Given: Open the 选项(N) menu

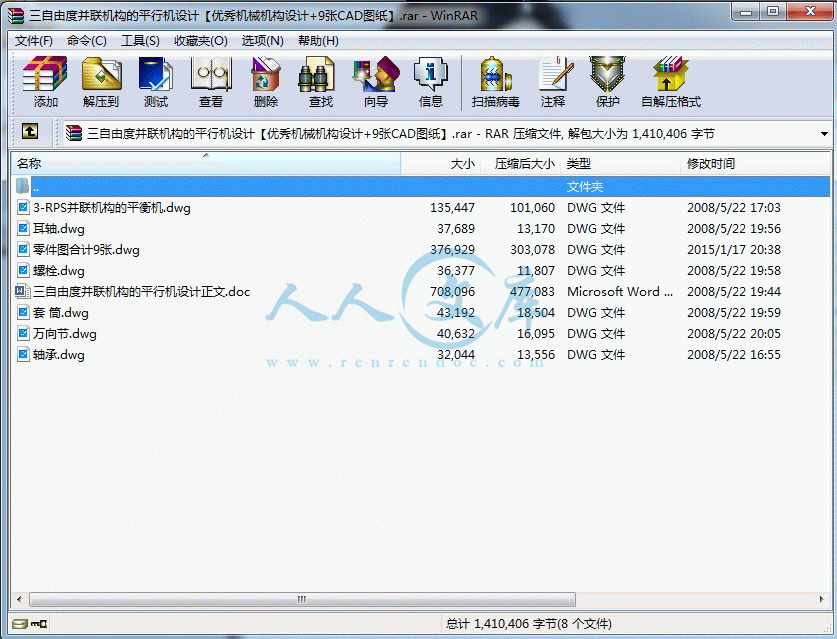Looking at the screenshot, I should [262, 41].
